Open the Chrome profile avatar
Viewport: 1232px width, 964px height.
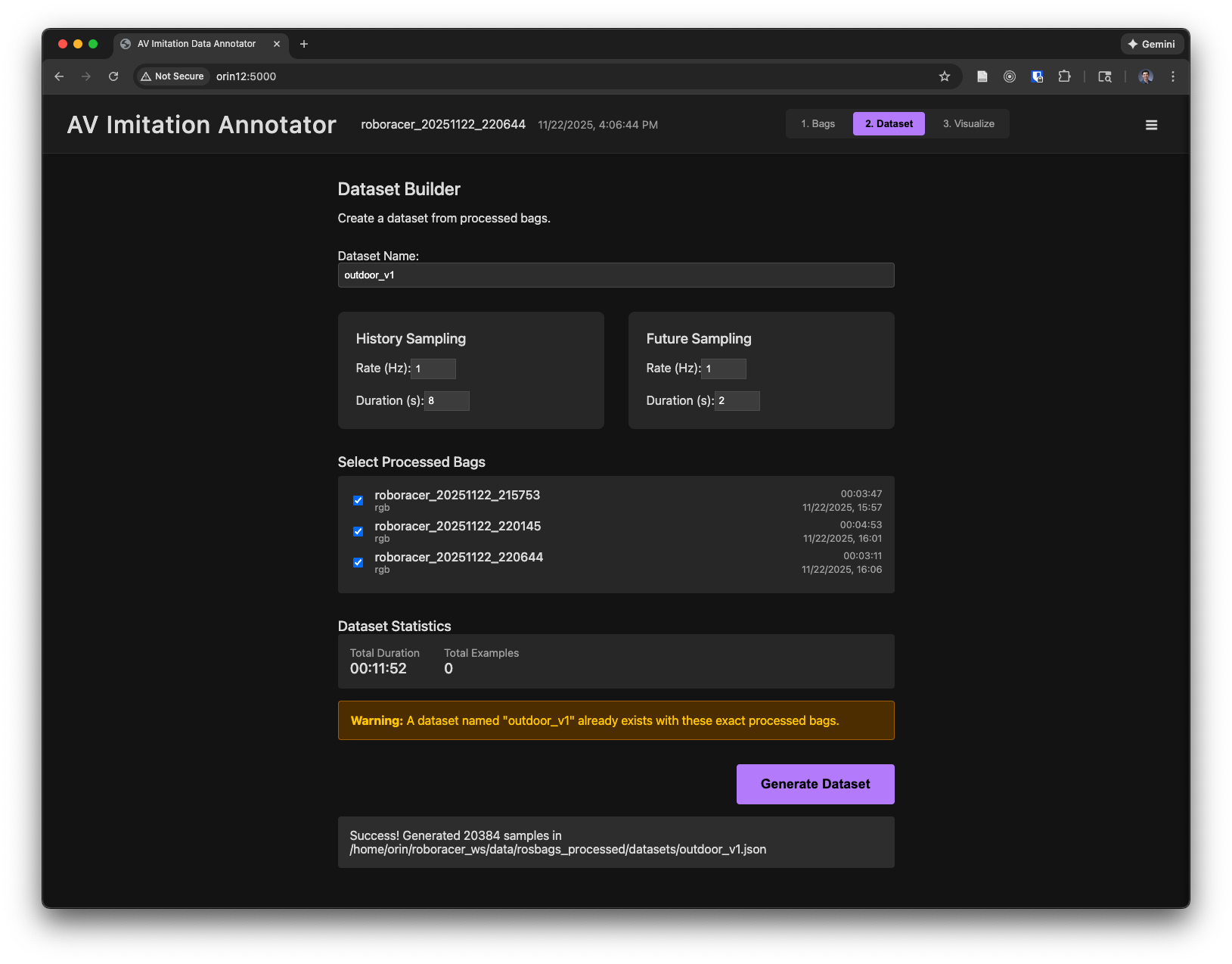[1145, 76]
